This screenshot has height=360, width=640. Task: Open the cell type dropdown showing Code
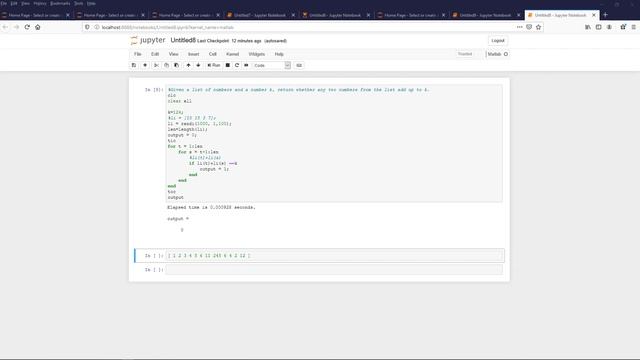(271, 65)
